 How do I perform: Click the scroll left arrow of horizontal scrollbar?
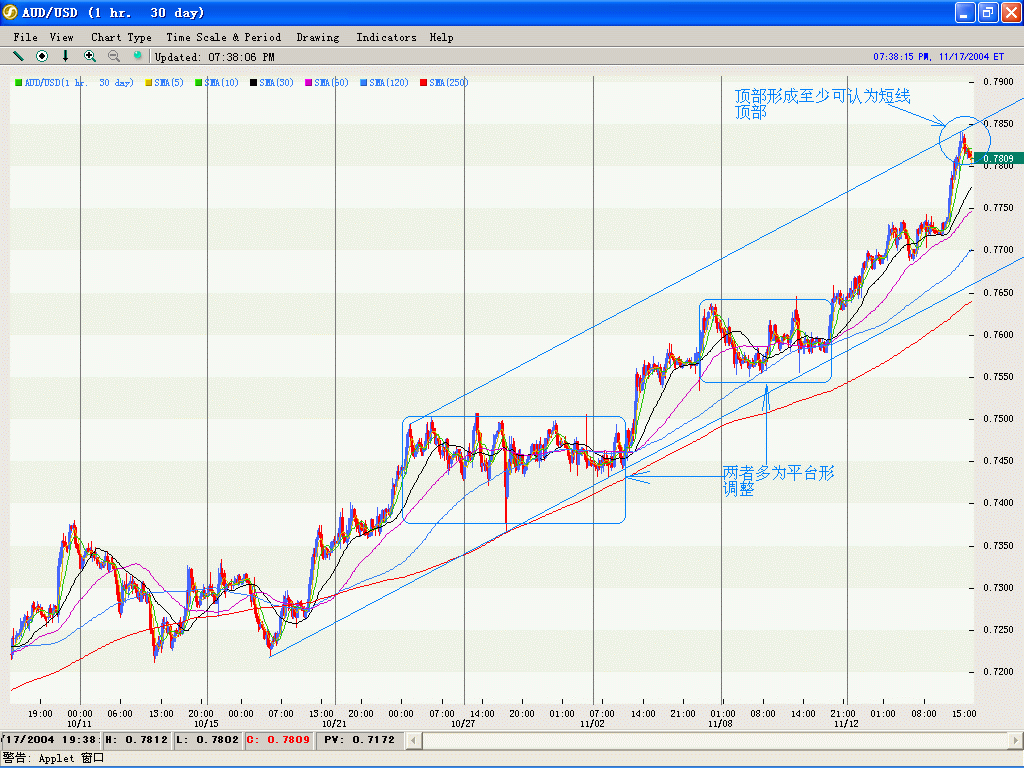(x=413, y=740)
